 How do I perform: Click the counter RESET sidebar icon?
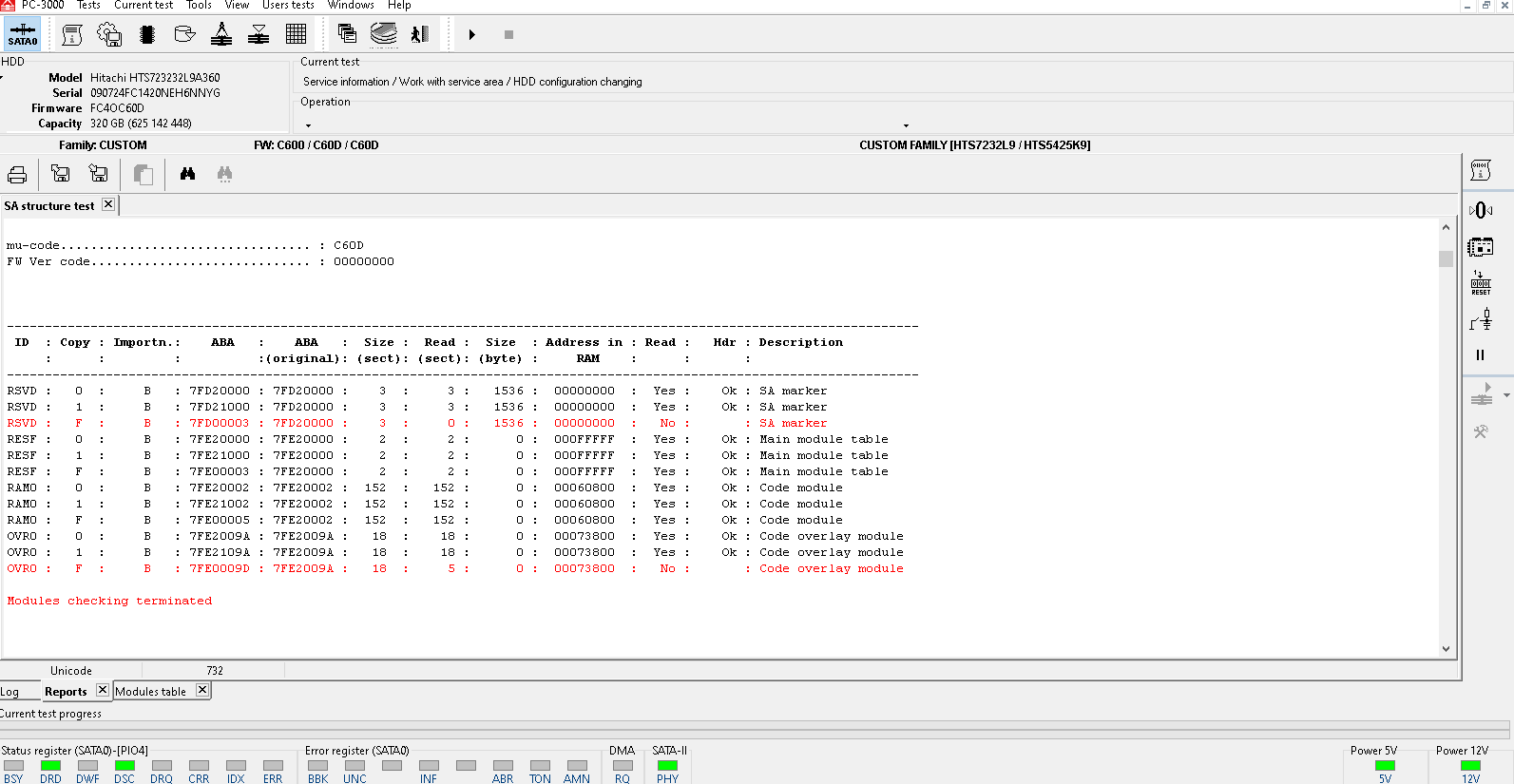click(1481, 283)
